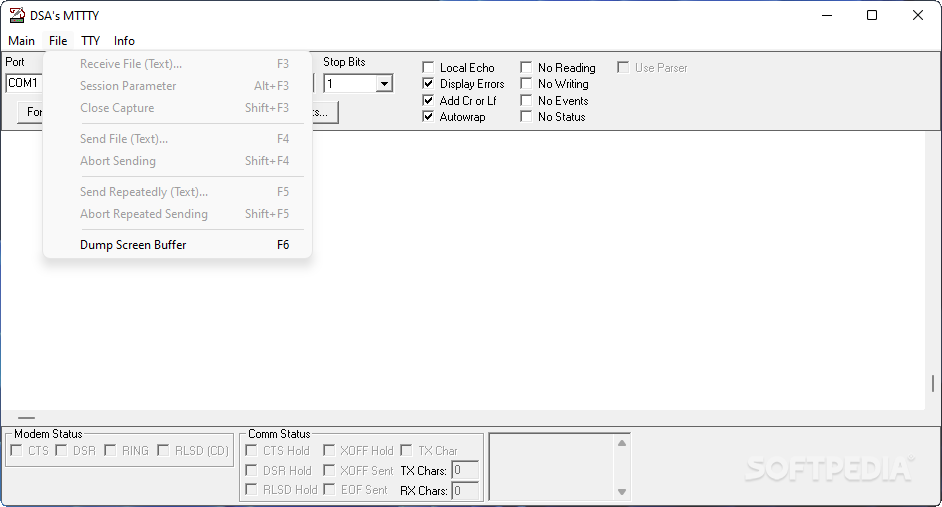Enable the No Writing checkbox
Image resolution: width=942 pixels, height=507 pixels.
526,83
